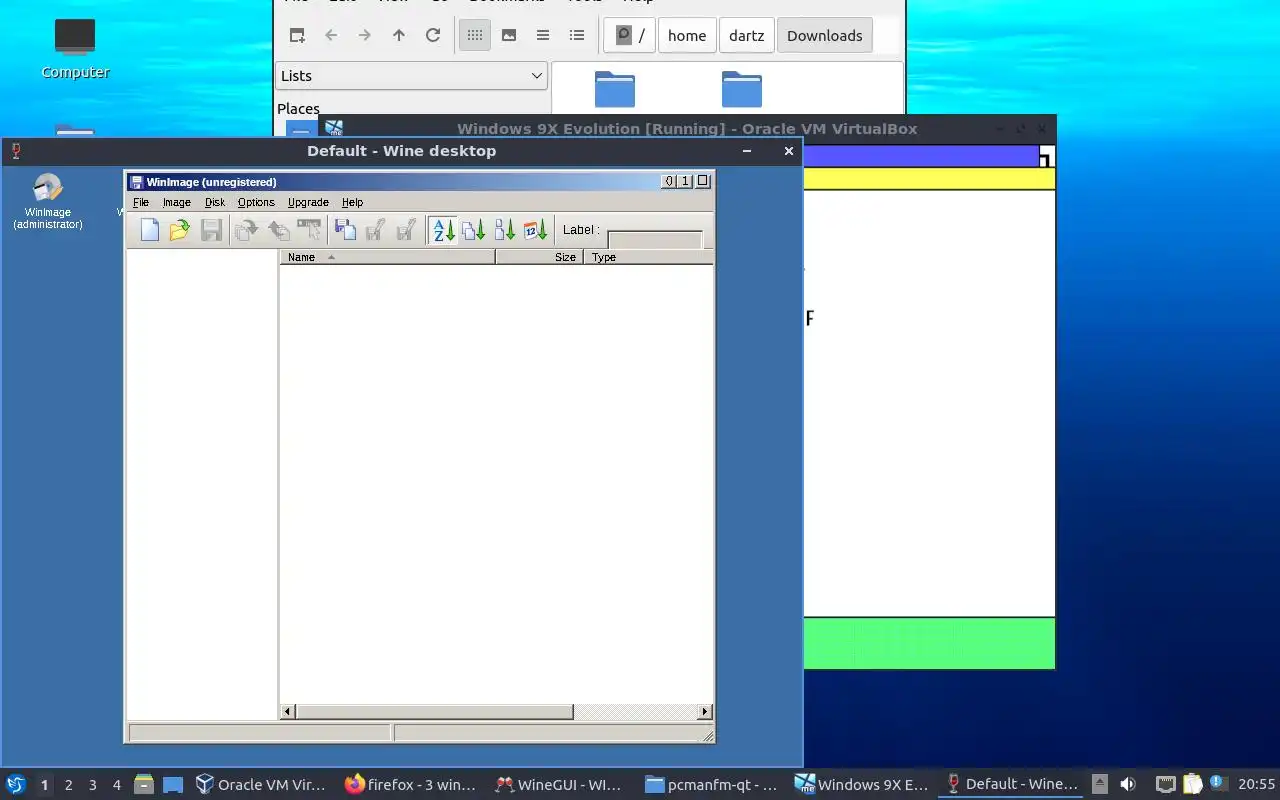The height and width of the screenshot is (800, 1280).
Task: Click show desktop icon in the taskbar
Action: tap(173, 785)
